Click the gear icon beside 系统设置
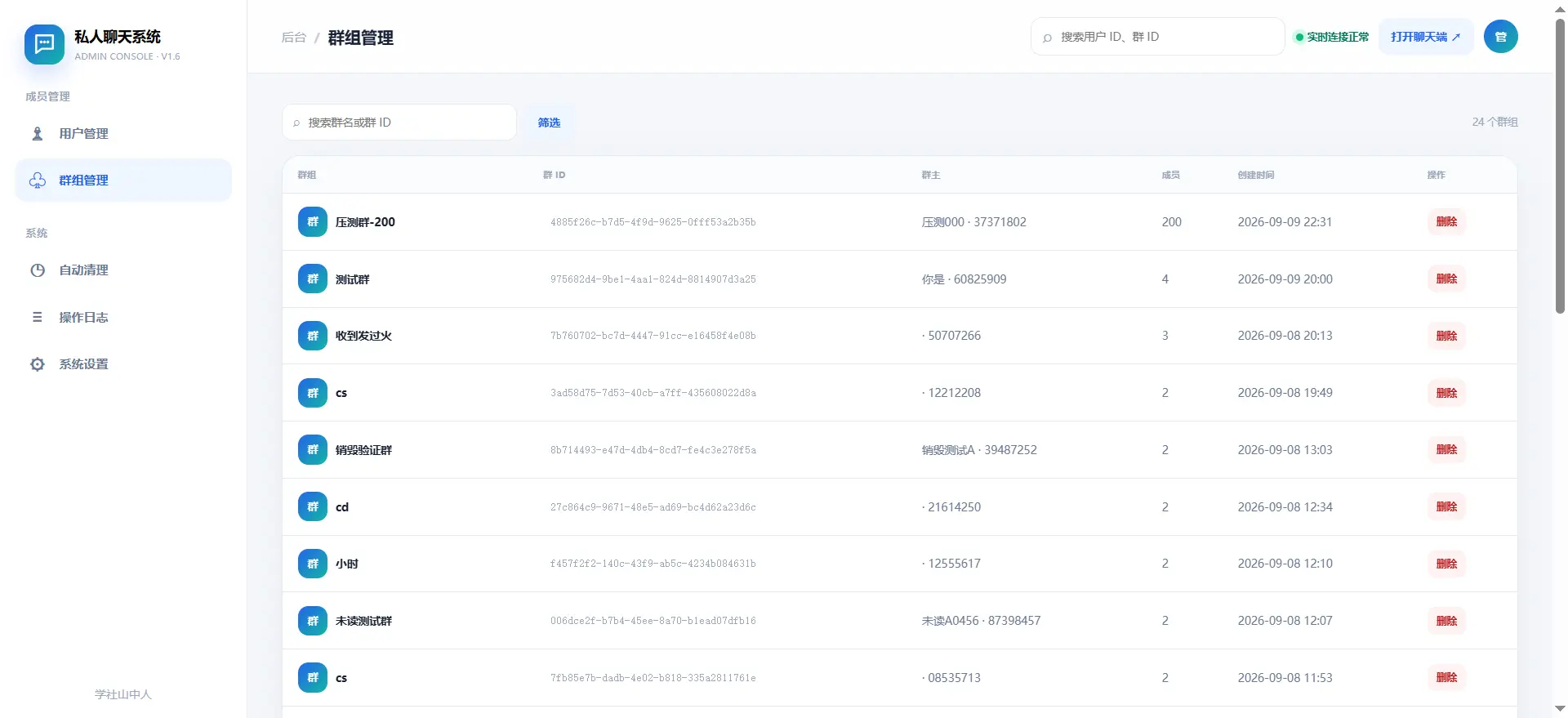The image size is (1568, 718). coord(38,364)
